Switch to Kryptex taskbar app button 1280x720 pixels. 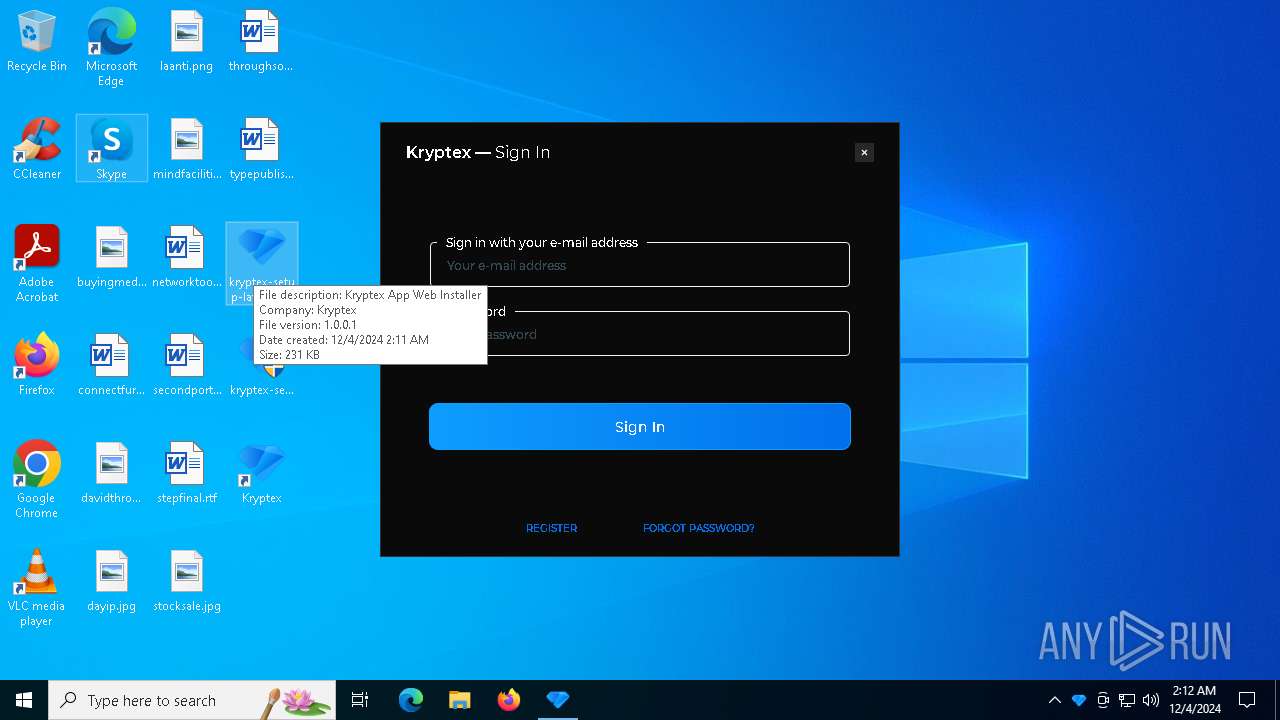click(x=558, y=700)
